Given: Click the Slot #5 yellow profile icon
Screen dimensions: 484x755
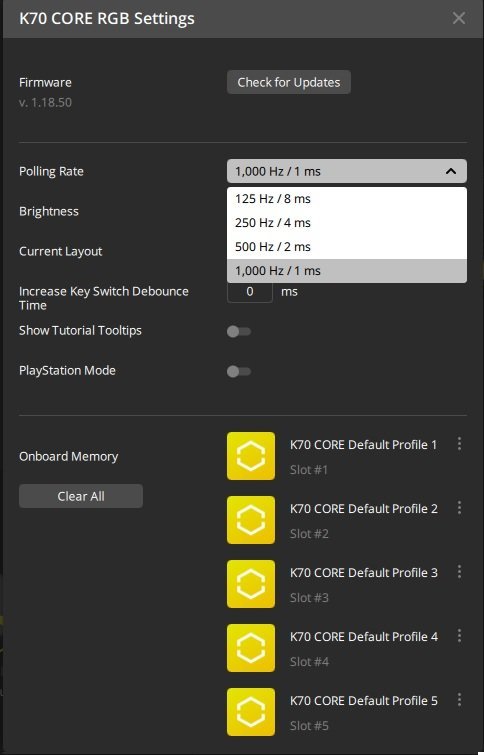Looking at the screenshot, I should [251, 712].
